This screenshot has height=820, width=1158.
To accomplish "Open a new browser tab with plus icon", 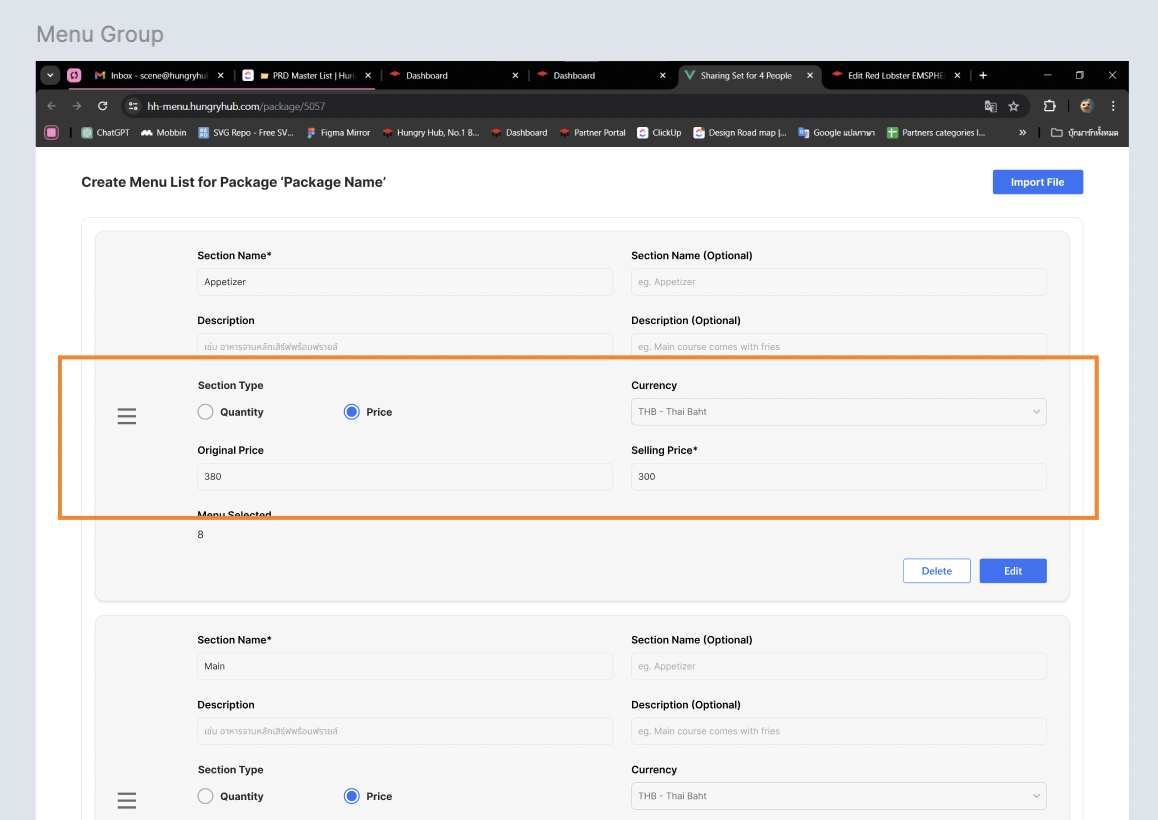I will coord(983,75).
